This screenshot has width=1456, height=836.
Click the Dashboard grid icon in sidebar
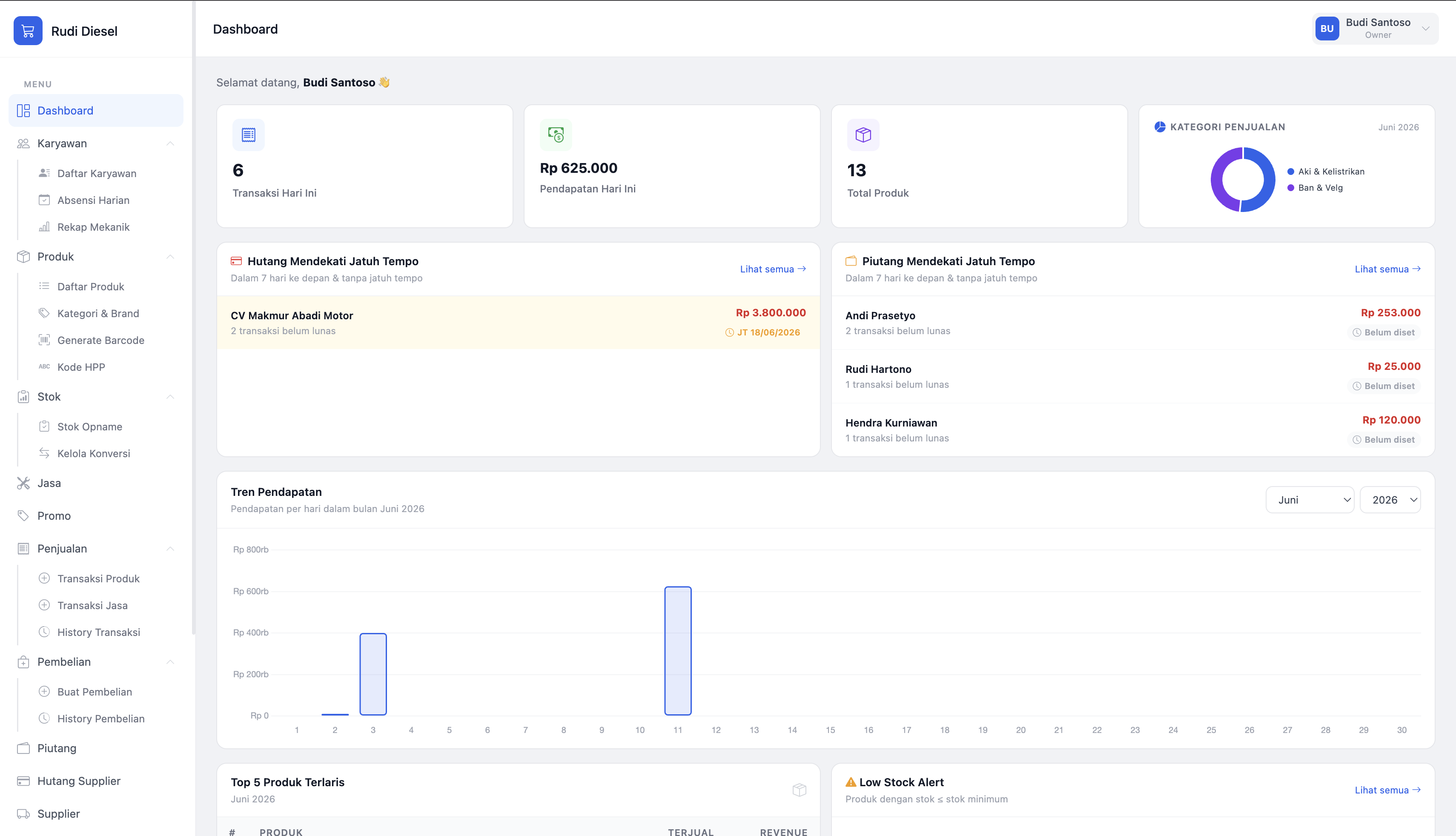pyautogui.click(x=23, y=111)
